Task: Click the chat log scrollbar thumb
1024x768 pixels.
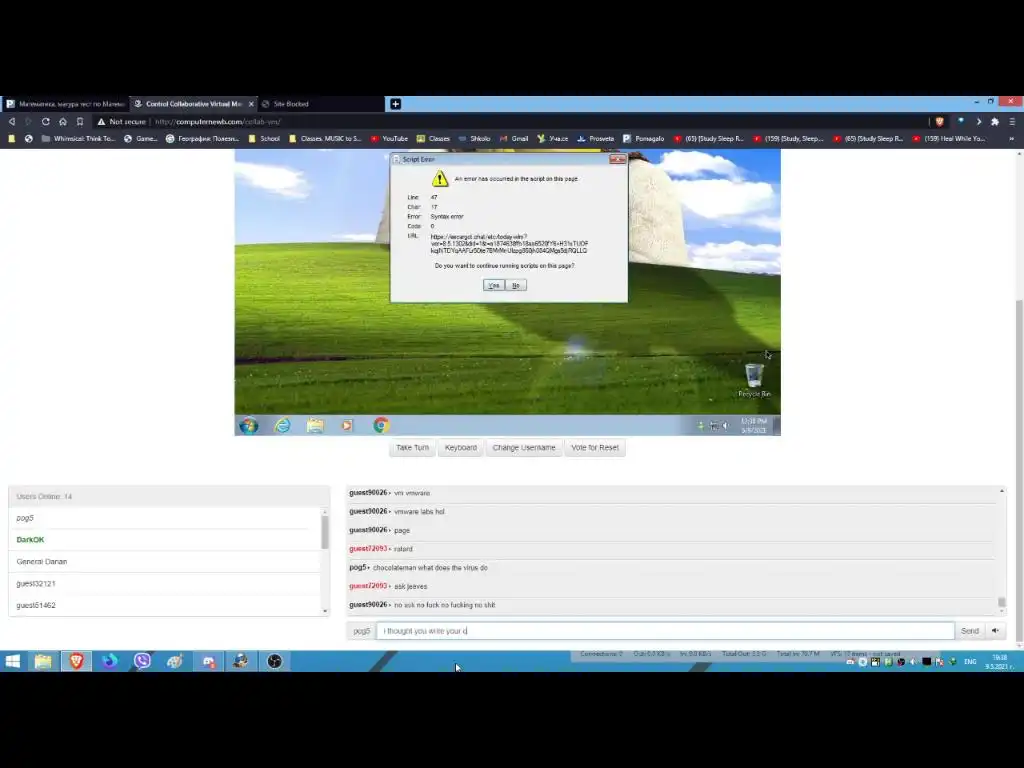Action: point(1002,601)
